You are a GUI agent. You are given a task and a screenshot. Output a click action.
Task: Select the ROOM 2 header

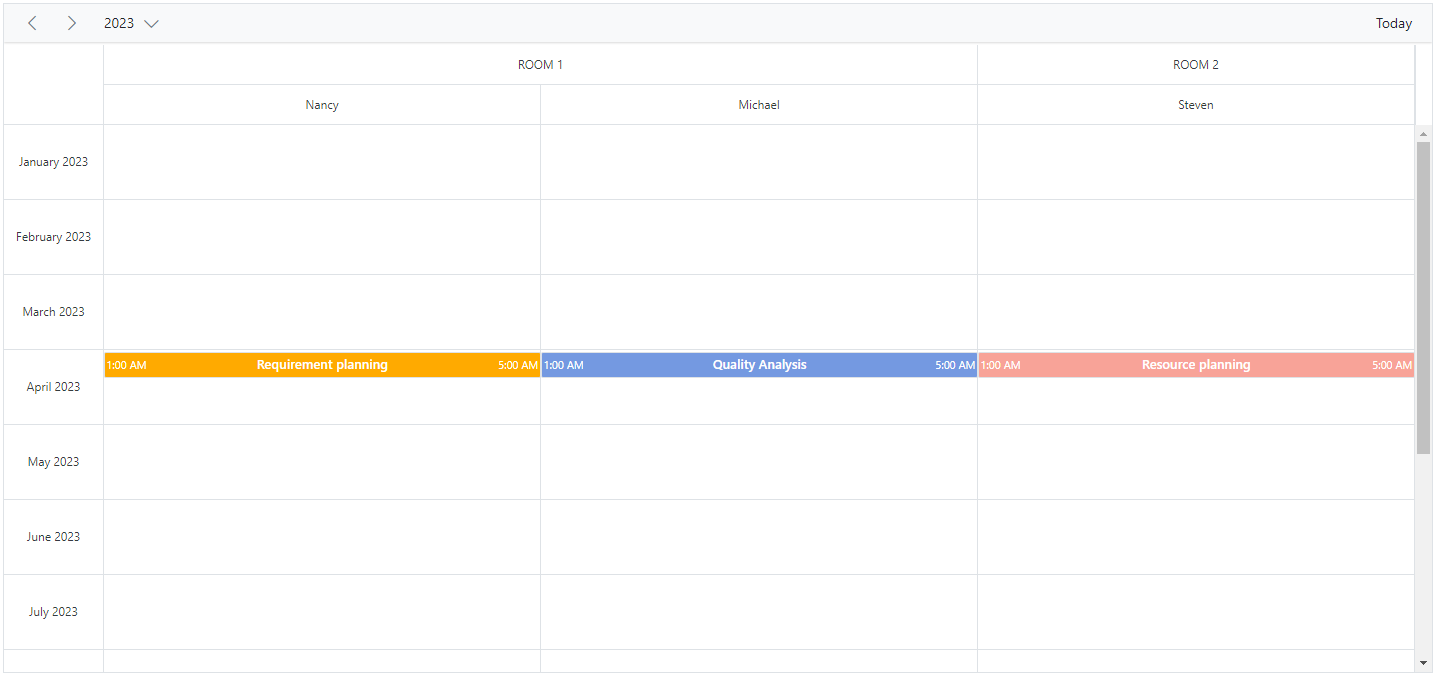1196,65
